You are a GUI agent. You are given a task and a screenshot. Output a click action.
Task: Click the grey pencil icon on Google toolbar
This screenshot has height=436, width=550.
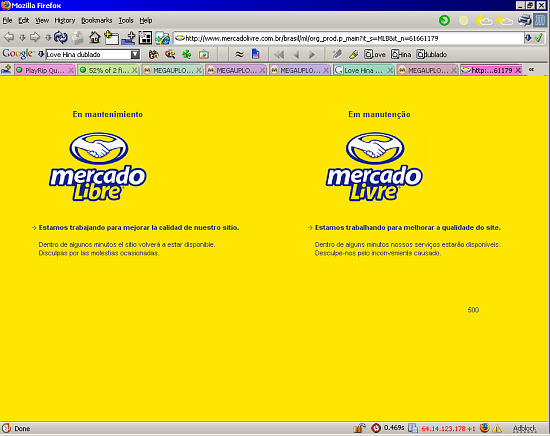point(337,54)
